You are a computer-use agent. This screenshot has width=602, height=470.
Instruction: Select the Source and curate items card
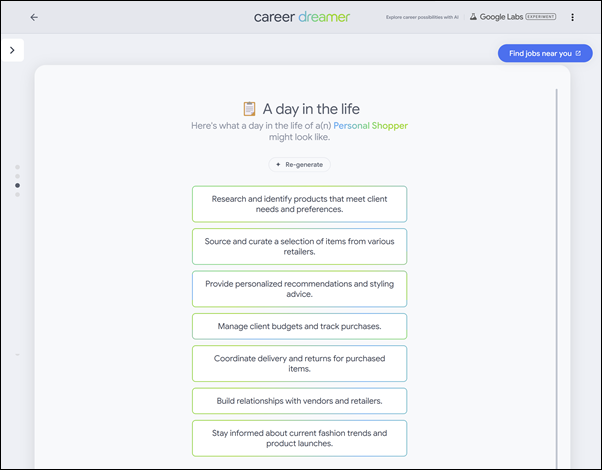[x=299, y=246]
